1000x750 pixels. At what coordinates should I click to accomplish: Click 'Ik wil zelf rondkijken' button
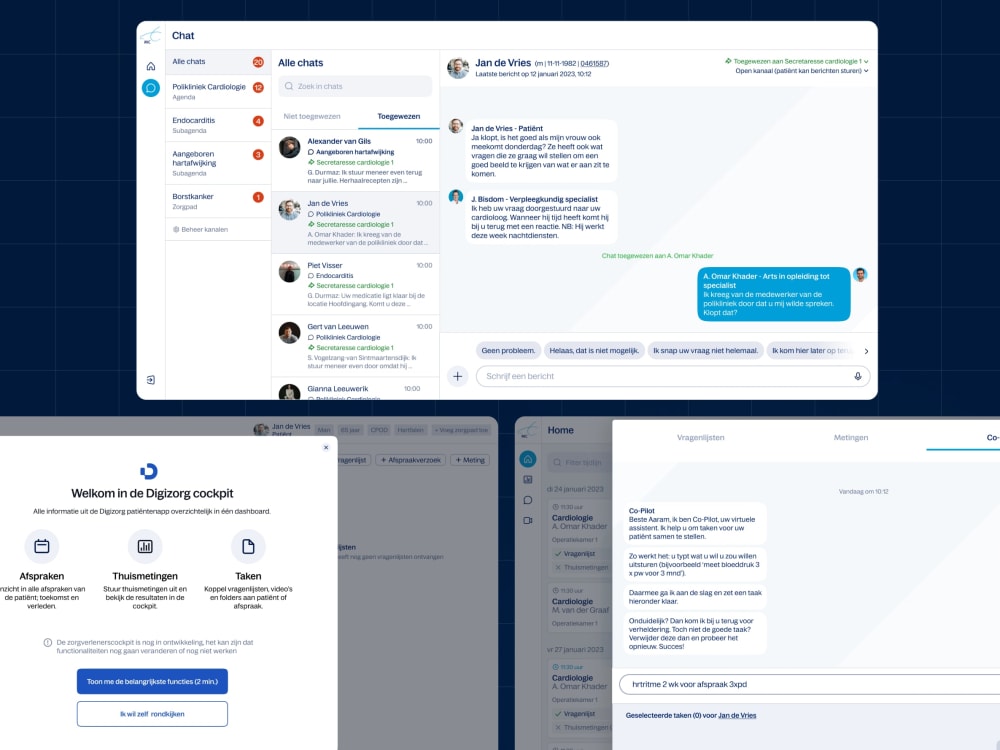tap(152, 714)
